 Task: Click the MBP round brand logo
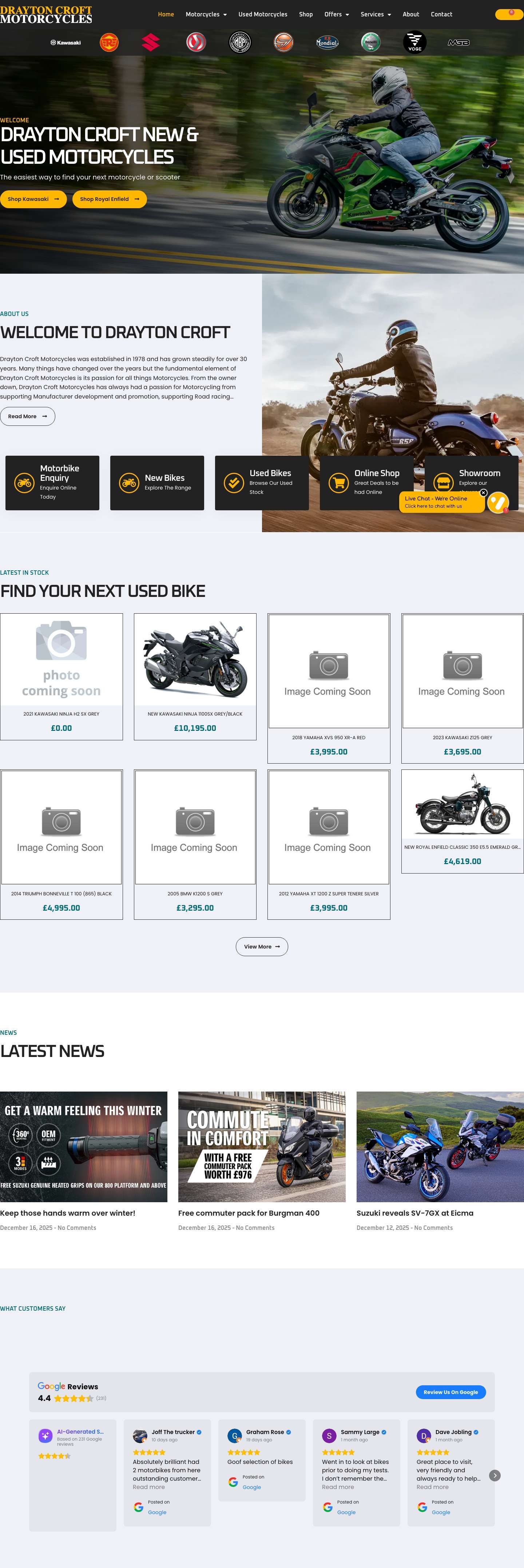tap(240, 43)
